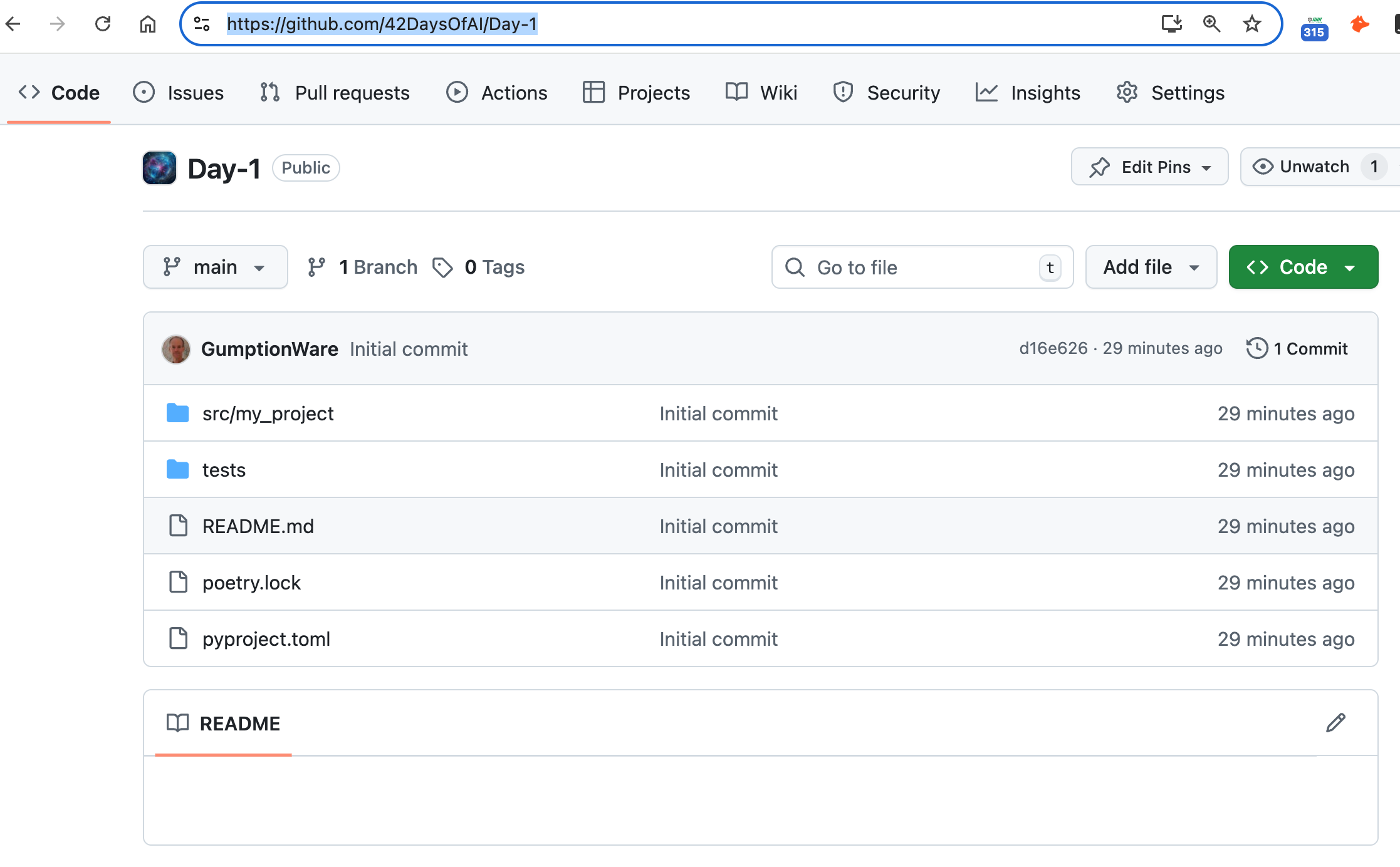
Task: Open the poetry.lock file
Action: [x=251, y=583]
